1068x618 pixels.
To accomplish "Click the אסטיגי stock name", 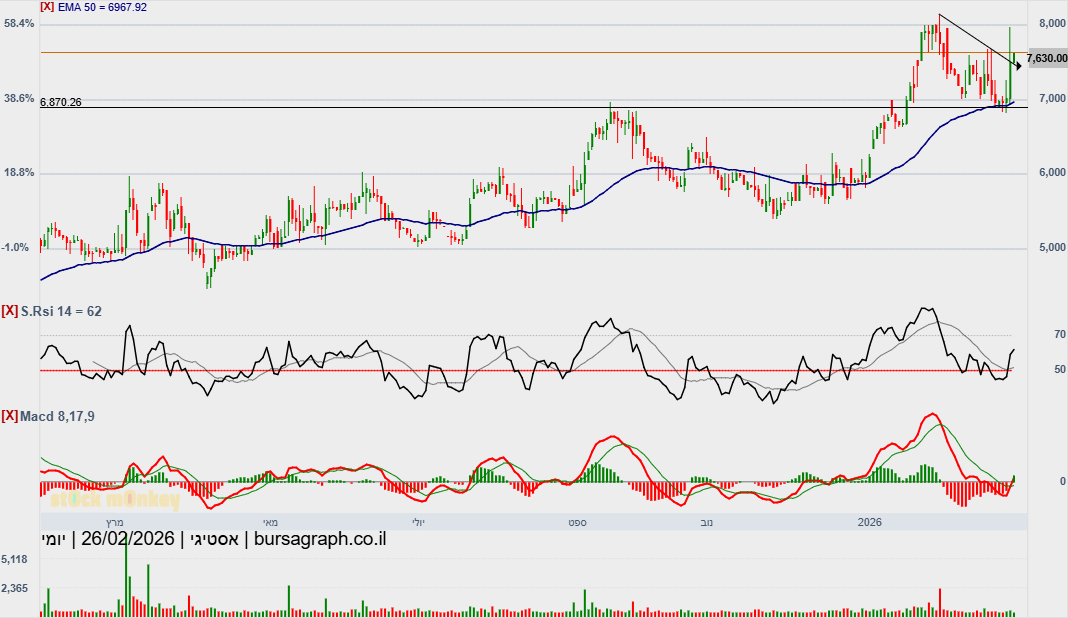I will (x=215, y=539).
